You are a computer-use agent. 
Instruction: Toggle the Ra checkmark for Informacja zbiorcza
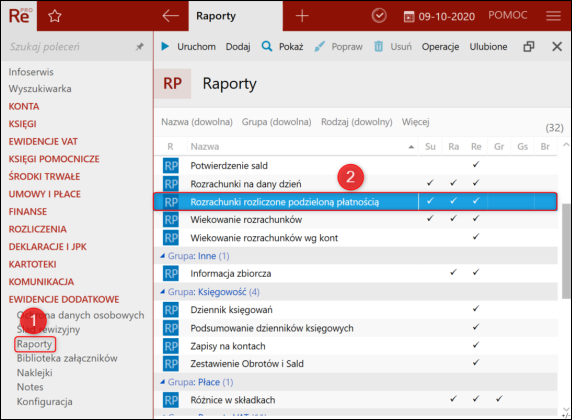(x=453, y=273)
